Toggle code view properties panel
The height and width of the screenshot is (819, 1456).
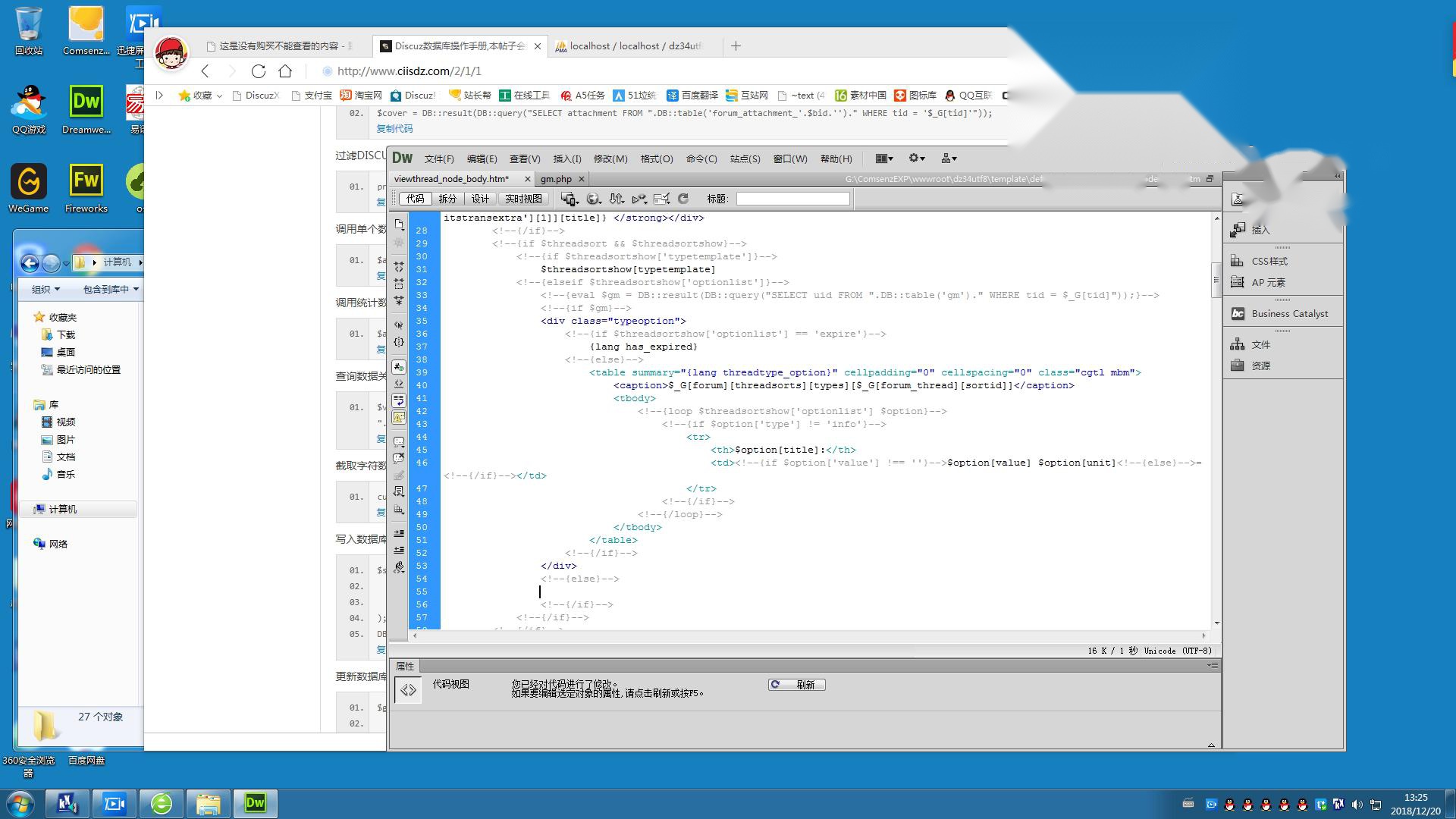[407, 688]
